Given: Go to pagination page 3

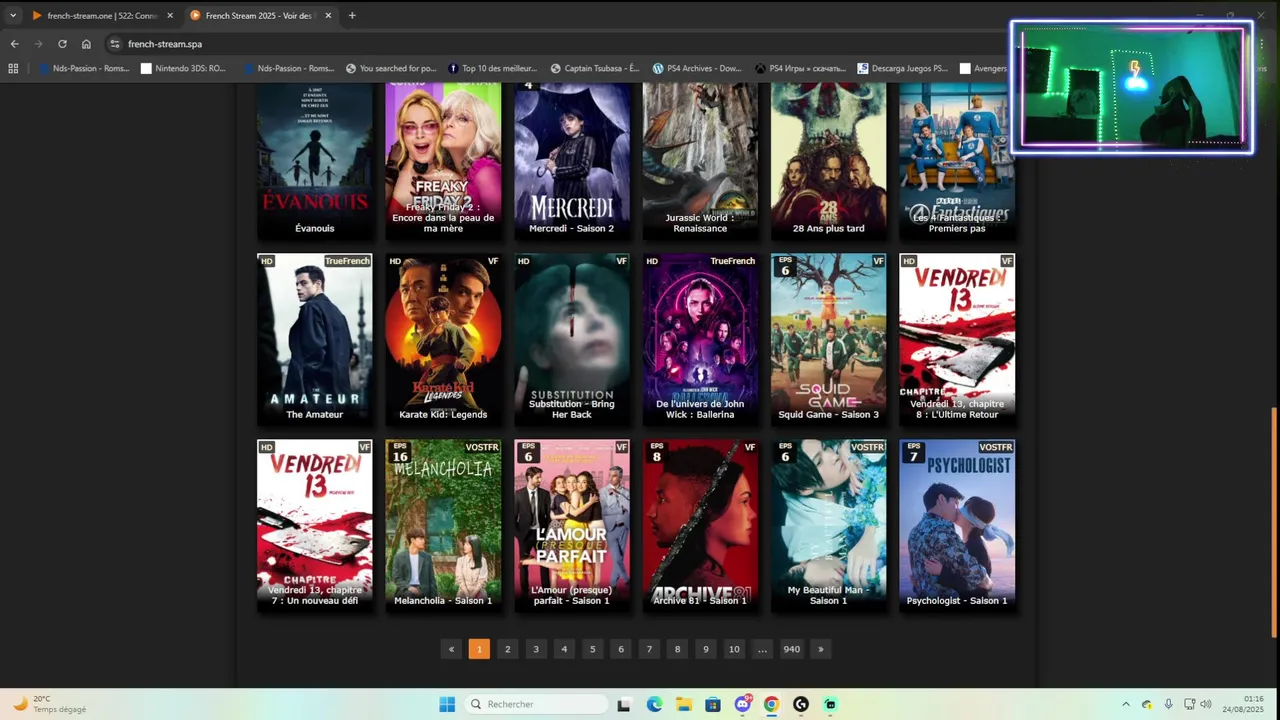Looking at the screenshot, I should click(536, 649).
